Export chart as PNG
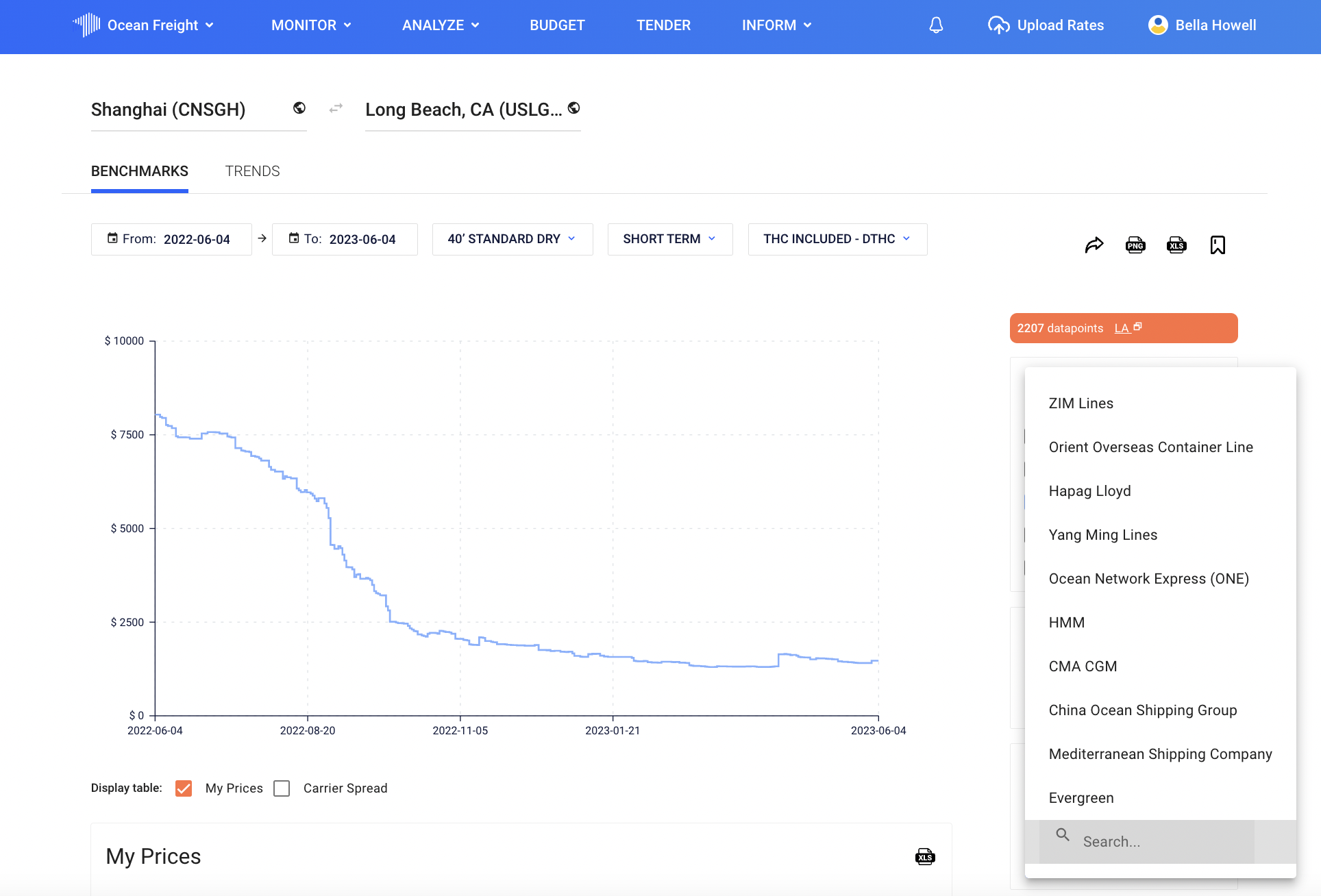This screenshot has height=896, width=1321. coord(1135,245)
